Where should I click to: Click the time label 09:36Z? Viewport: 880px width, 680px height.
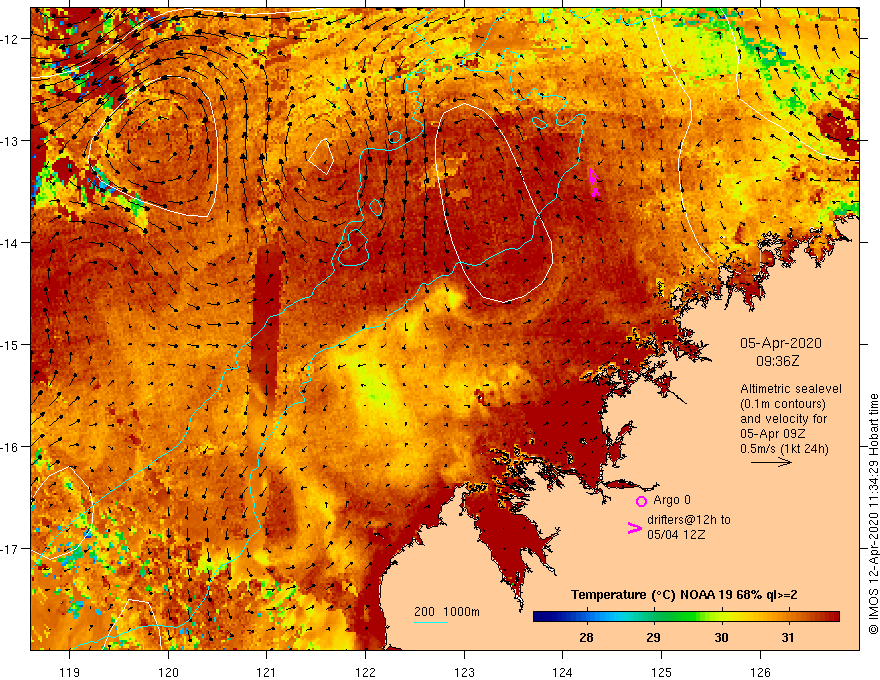[x=777, y=361]
